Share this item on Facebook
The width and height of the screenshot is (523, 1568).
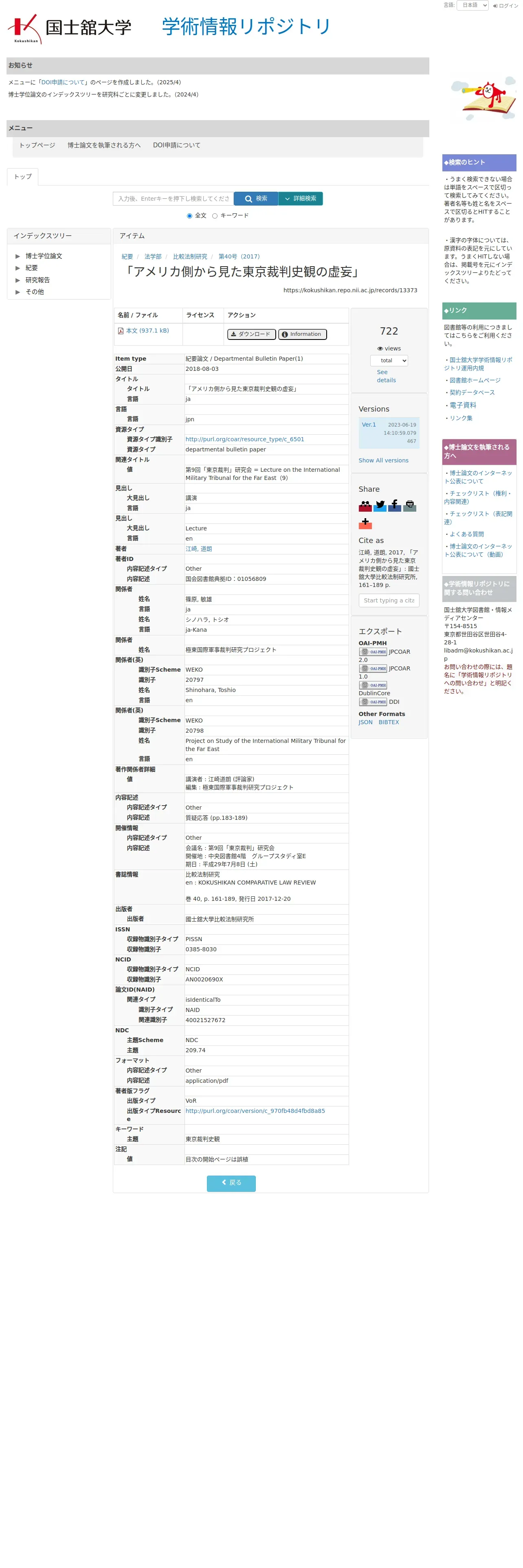click(395, 505)
